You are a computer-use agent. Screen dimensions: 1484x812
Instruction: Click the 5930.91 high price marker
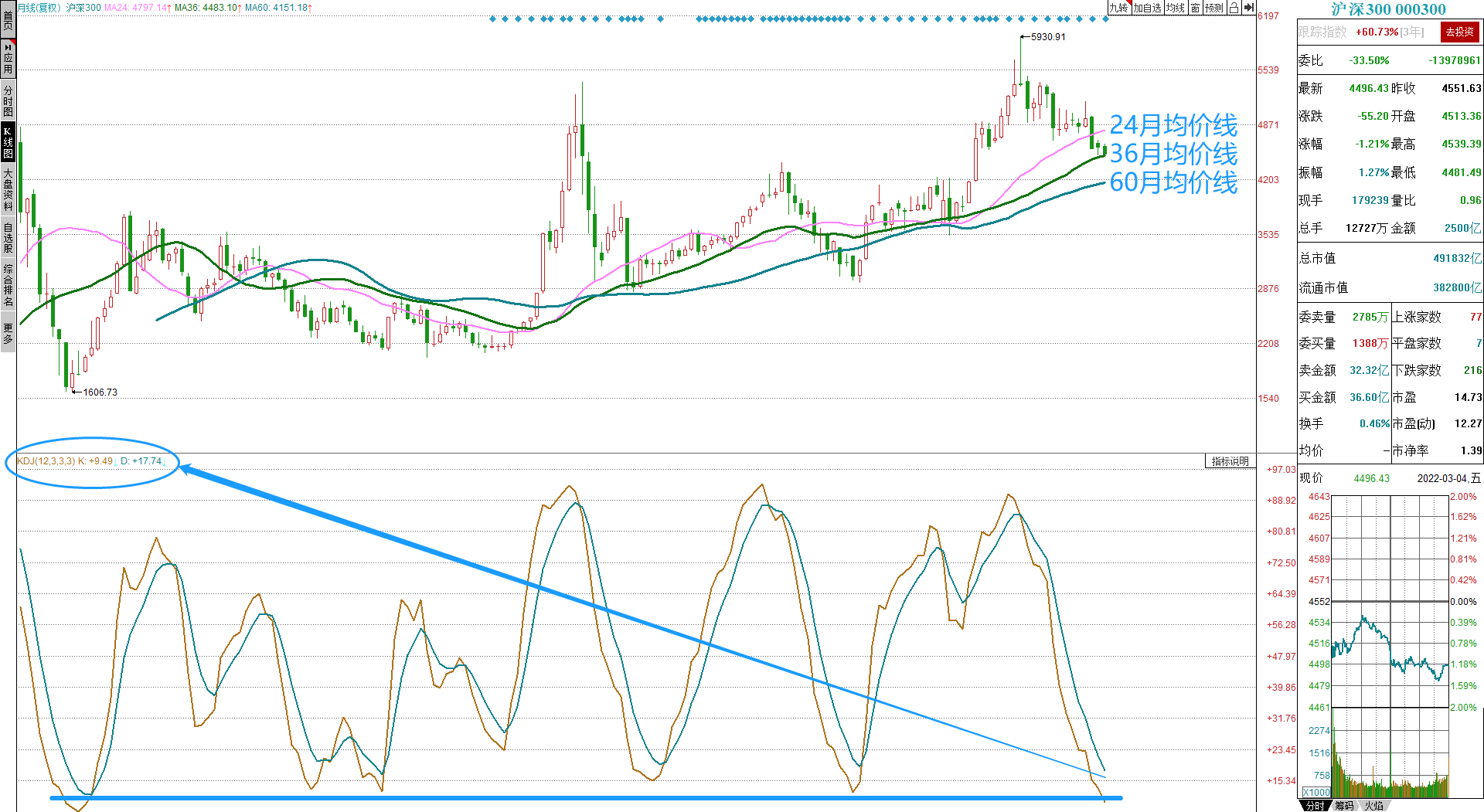point(1047,37)
